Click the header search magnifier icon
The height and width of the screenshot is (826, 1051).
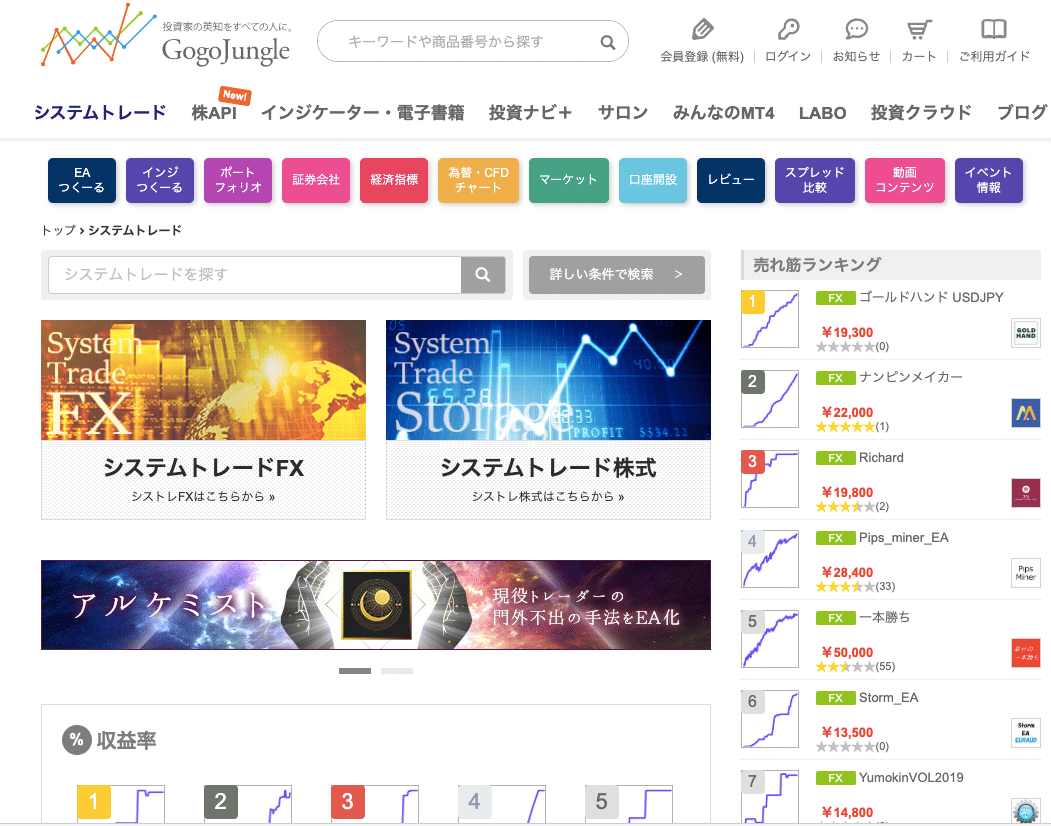608,42
